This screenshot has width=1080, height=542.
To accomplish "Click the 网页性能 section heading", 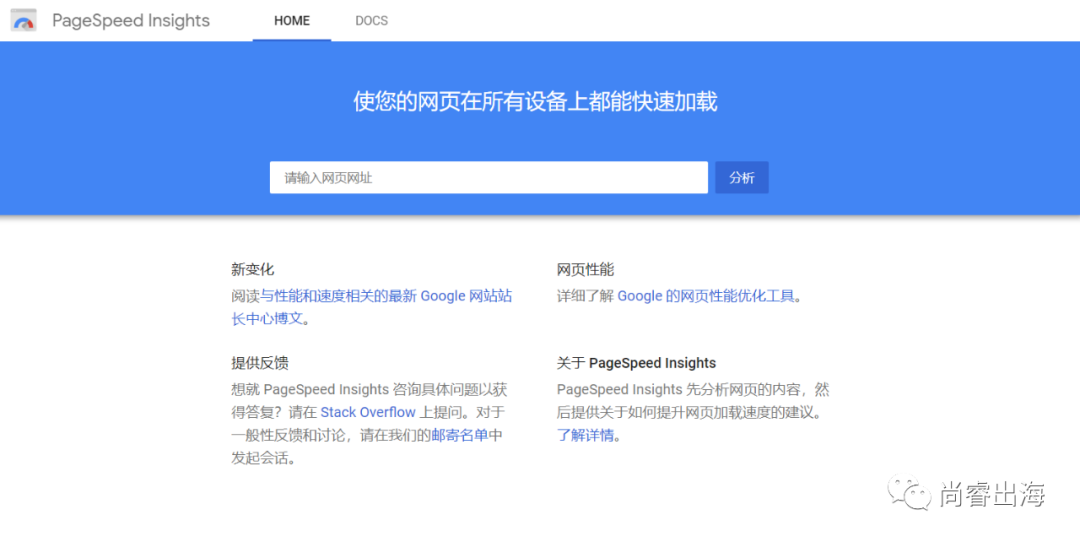I will 585,269.
